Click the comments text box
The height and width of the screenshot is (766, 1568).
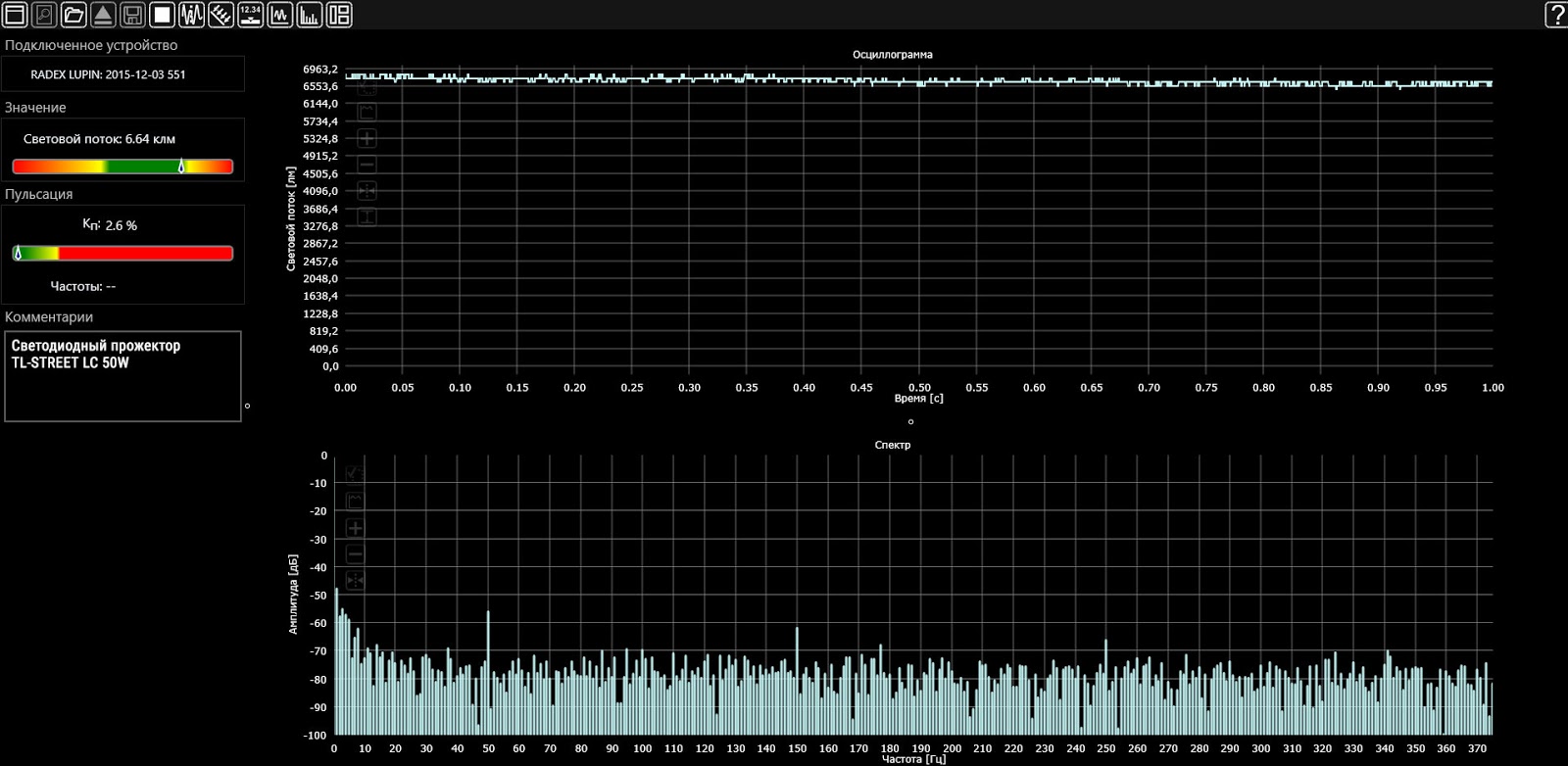(x=122, y=377)
